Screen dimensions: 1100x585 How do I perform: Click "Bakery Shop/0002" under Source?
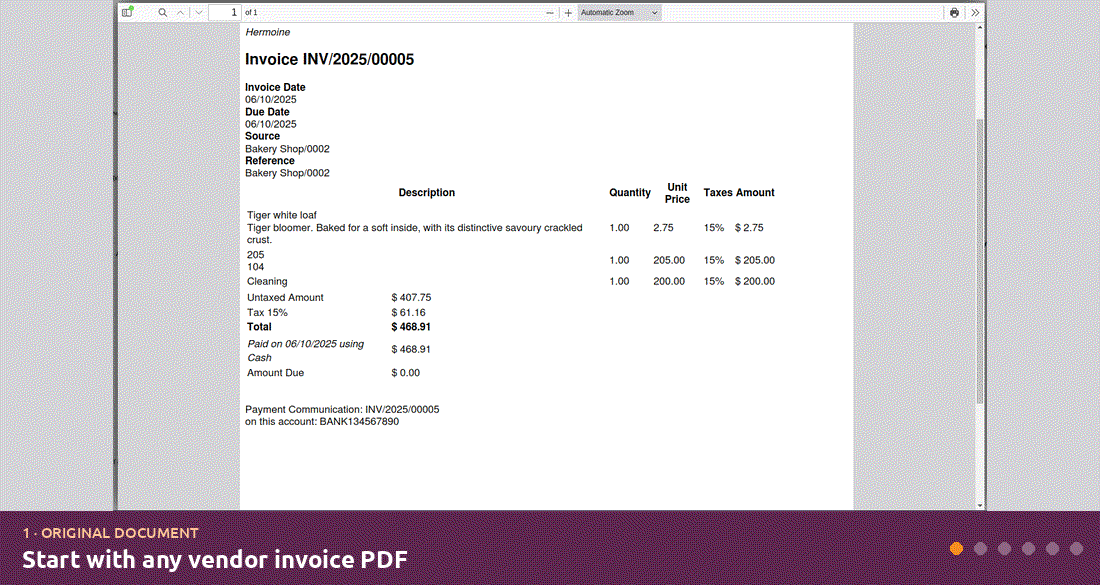pyautogui.click(x=288, y=149)
